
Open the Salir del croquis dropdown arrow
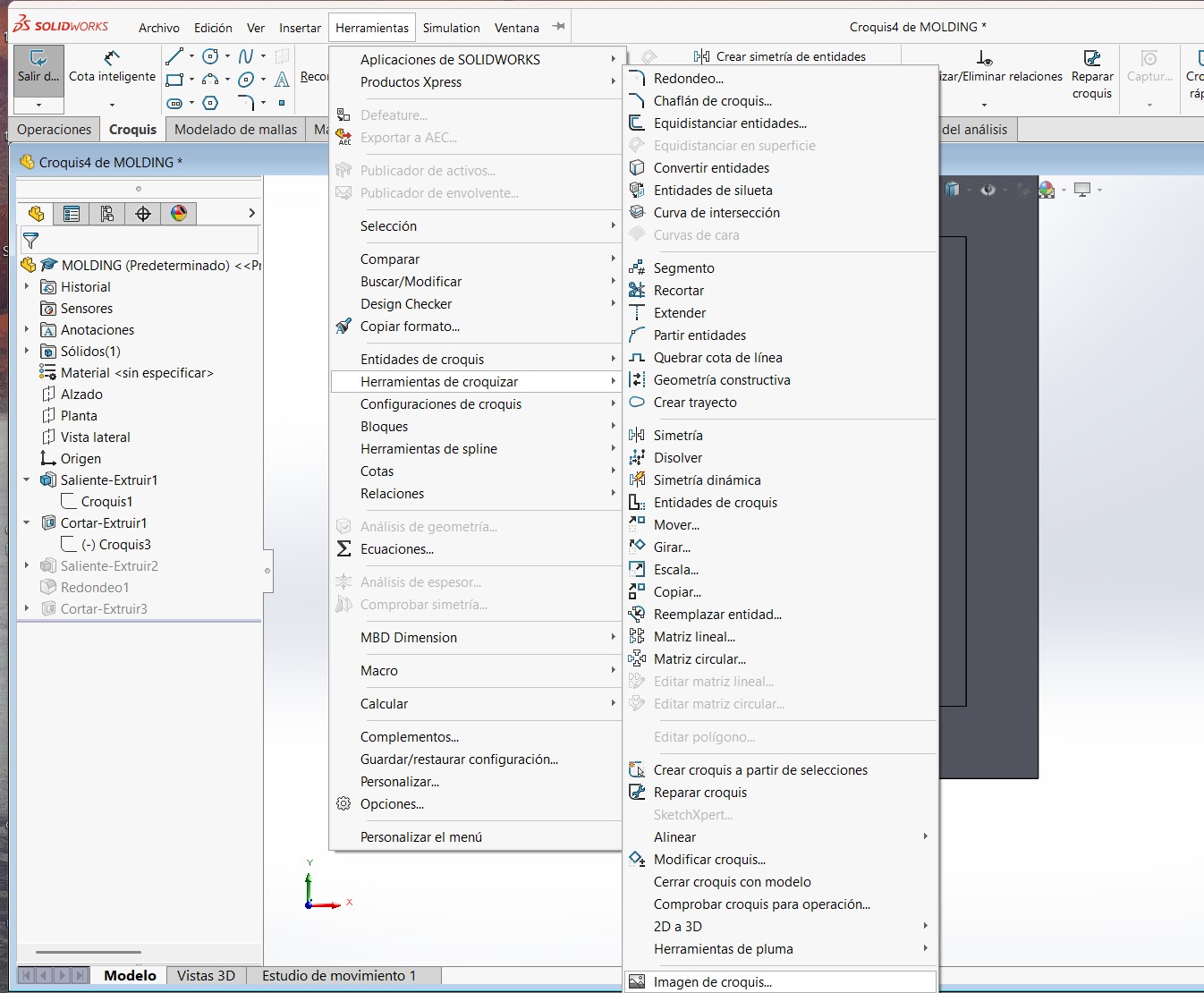pos(38,105)
